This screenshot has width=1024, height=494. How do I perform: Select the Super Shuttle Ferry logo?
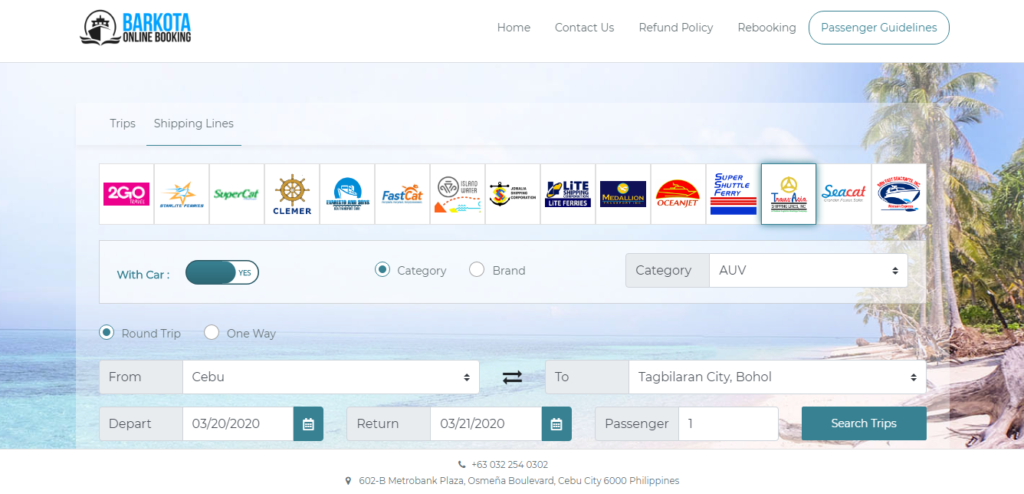733,194
